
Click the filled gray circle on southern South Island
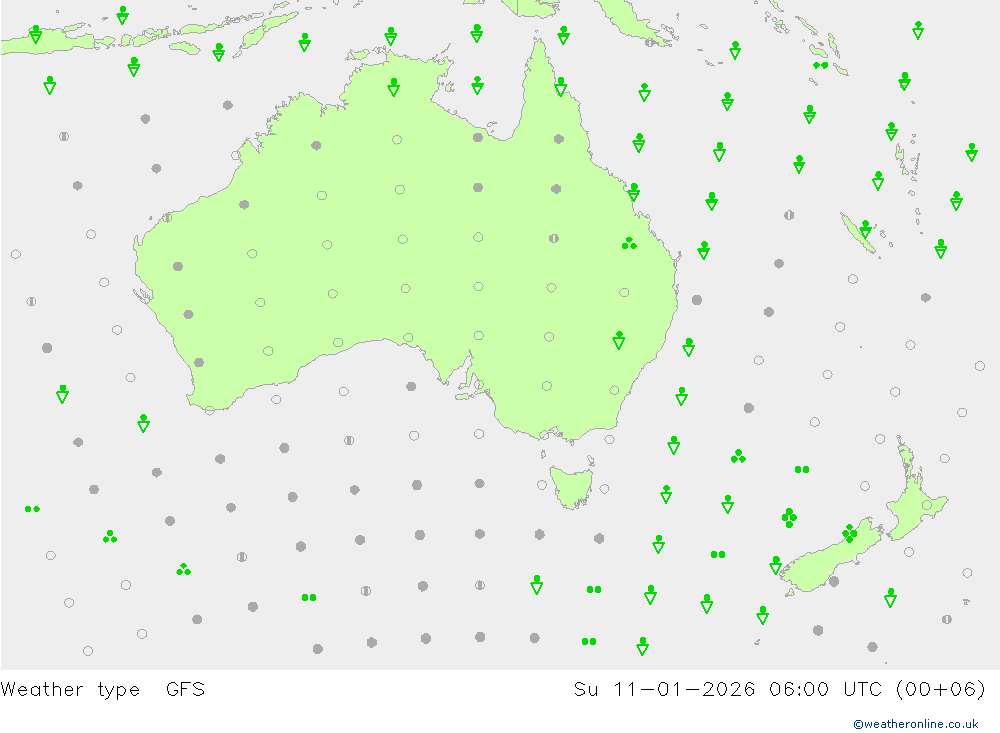834,581
